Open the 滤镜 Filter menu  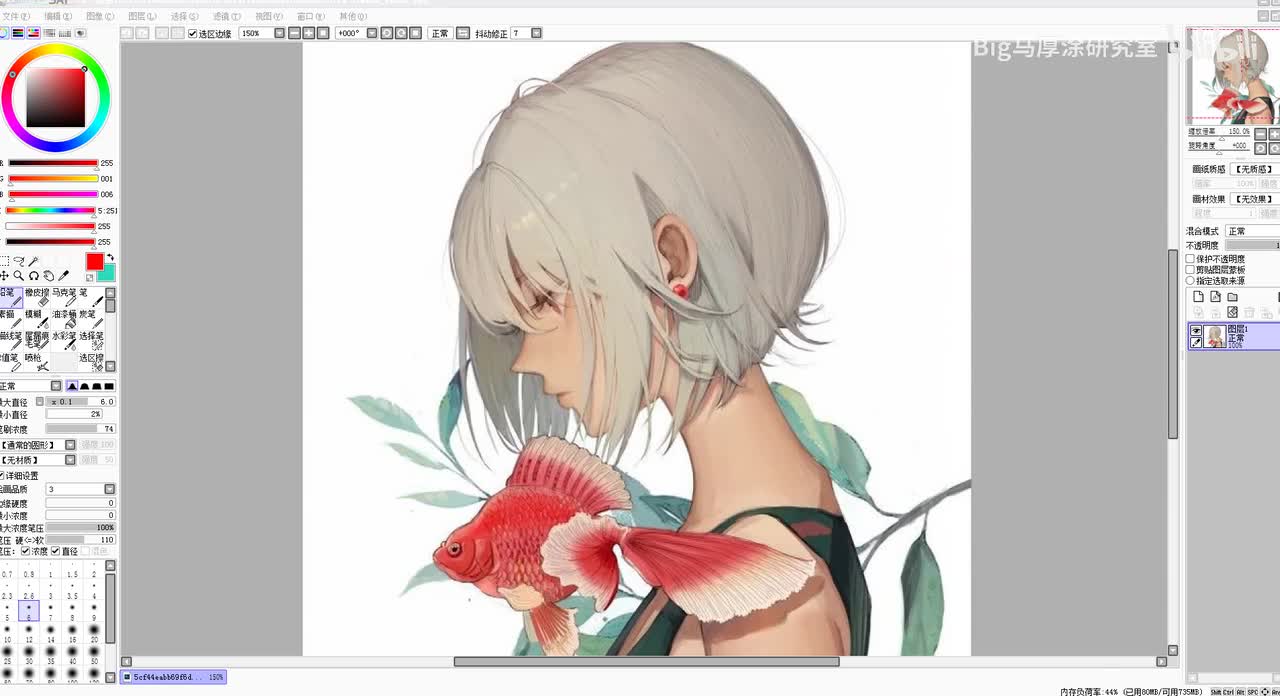227,17
